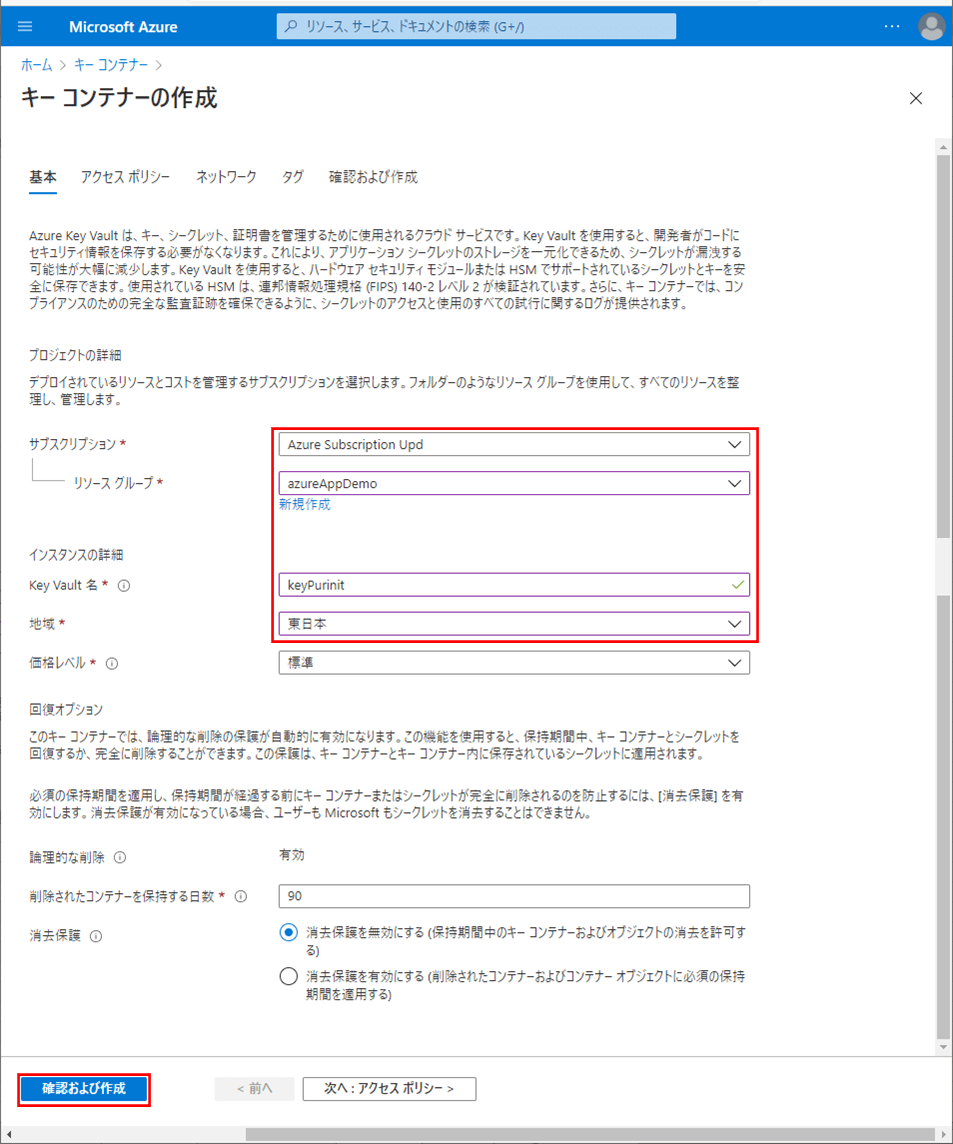
Task: Open the more options ellipsis in header
Action: 892,27
